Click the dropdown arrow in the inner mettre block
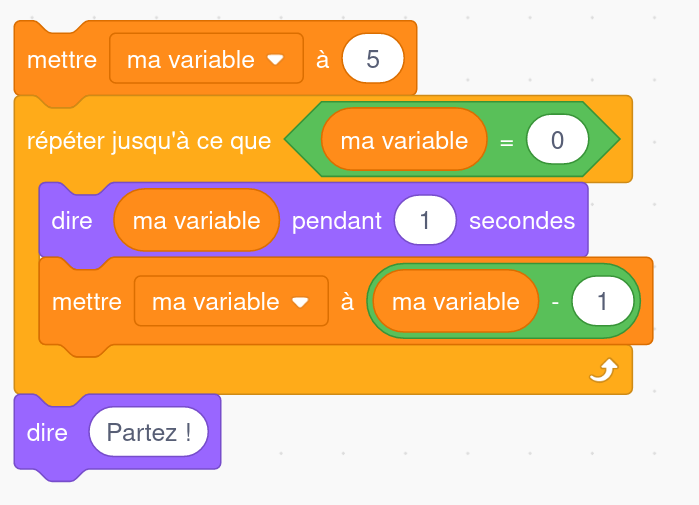Screen dimensions: 699x505 [300, 302]
